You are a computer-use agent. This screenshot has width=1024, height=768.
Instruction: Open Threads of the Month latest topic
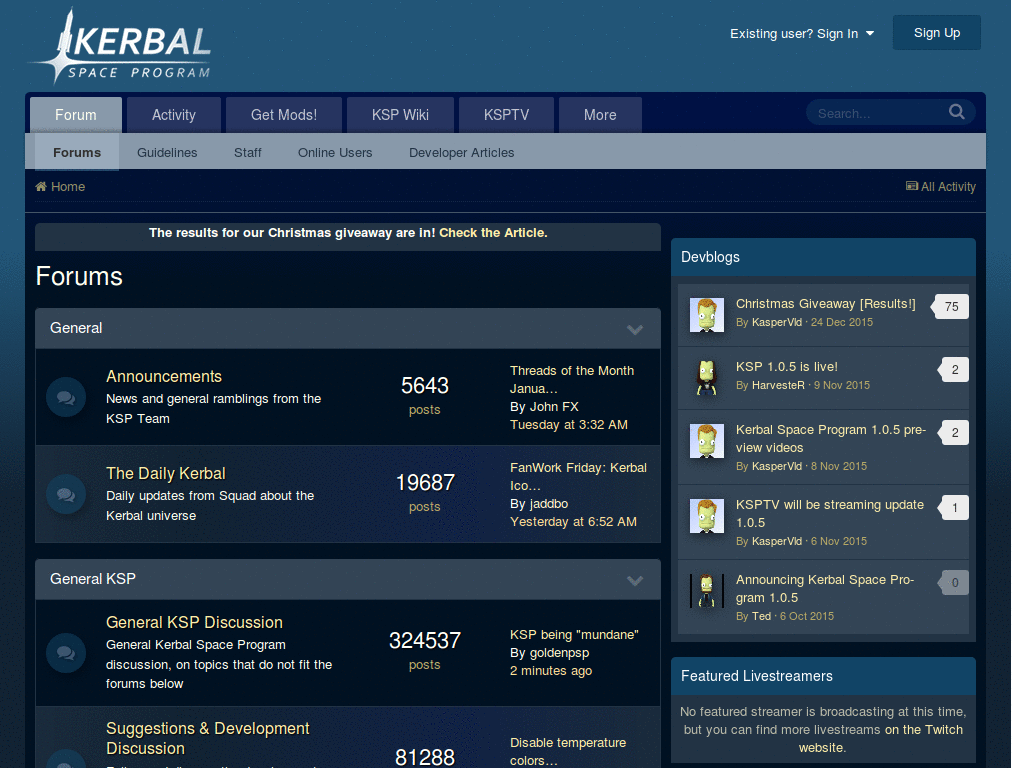pos(572,379)
